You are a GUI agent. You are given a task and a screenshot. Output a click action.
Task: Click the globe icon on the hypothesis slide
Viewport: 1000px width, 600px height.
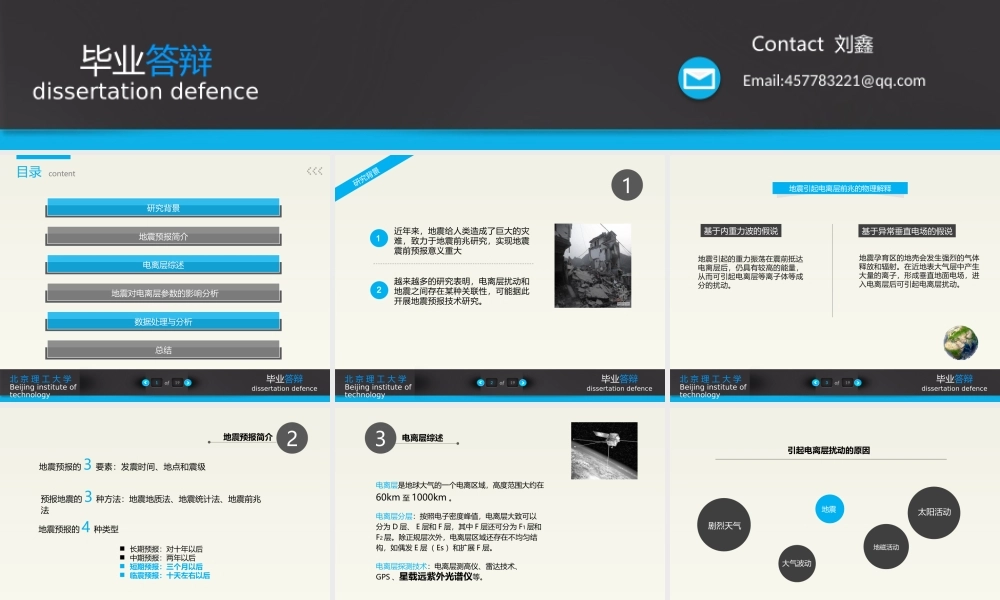pos(960,342)
